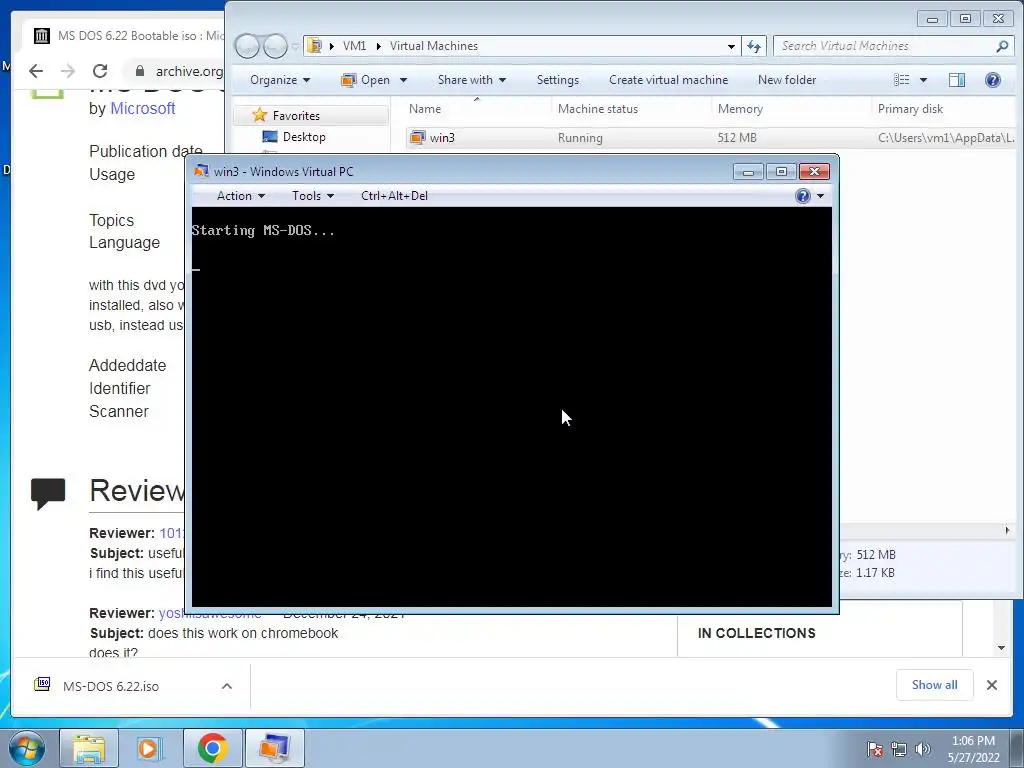Click Chrome forward arrow button
The height and width of the screenshot is (768, 1024).
click(68, 71)
